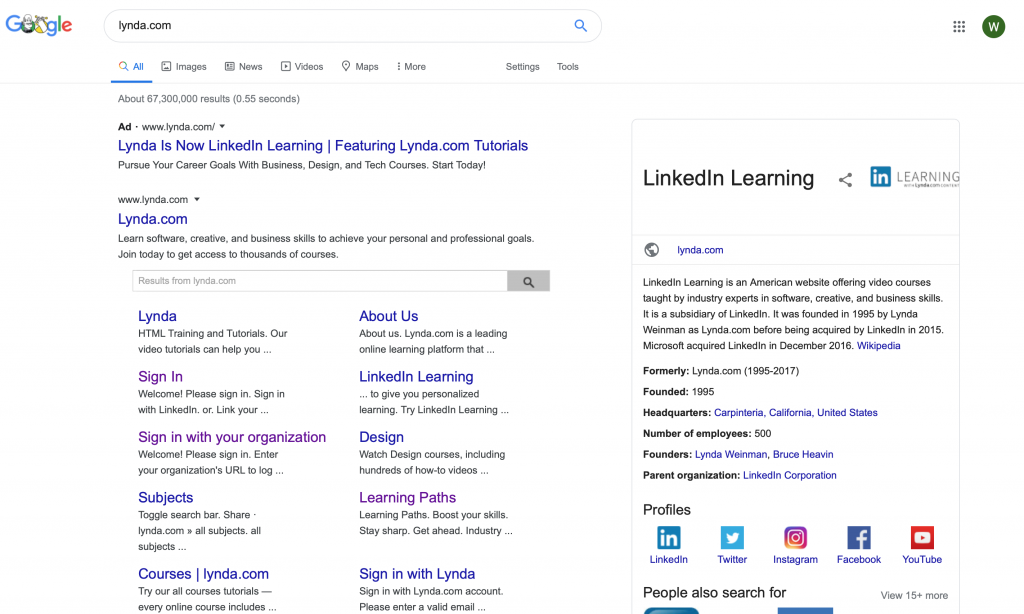The width and height of the screenshot is (1024, 614).
Task: Click the blue search magnifier icon
Action: 580,25
